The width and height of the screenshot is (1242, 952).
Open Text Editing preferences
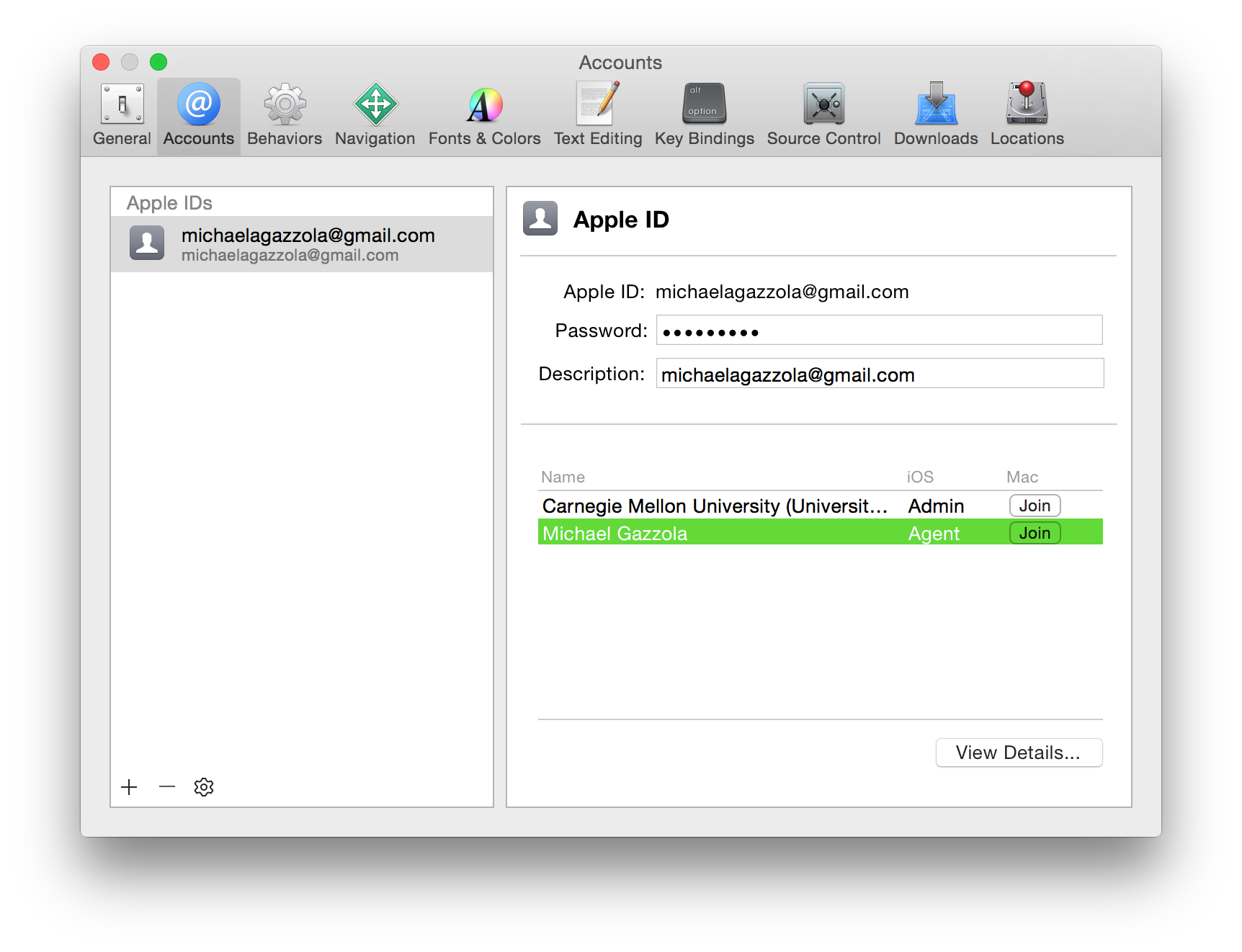pyautogui.click(x=597, y=115)
